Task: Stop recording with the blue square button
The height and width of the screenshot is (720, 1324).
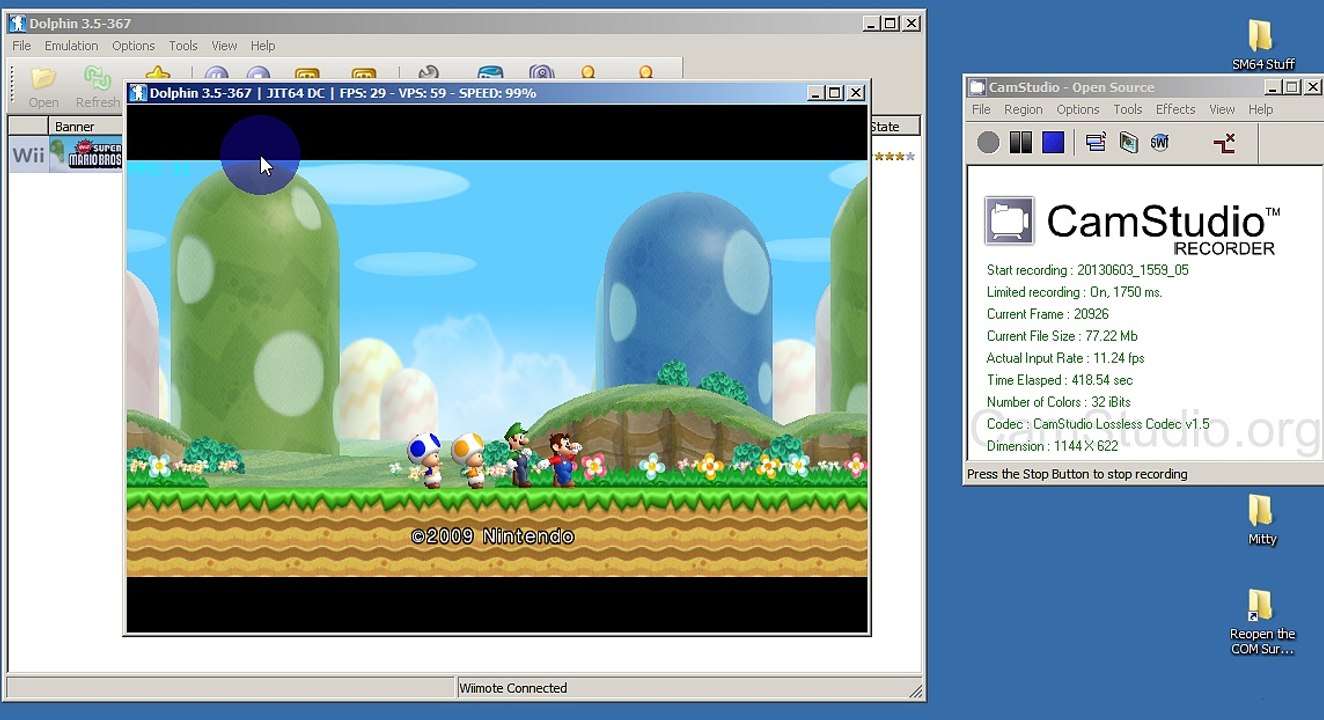Action: point(1053,143)
